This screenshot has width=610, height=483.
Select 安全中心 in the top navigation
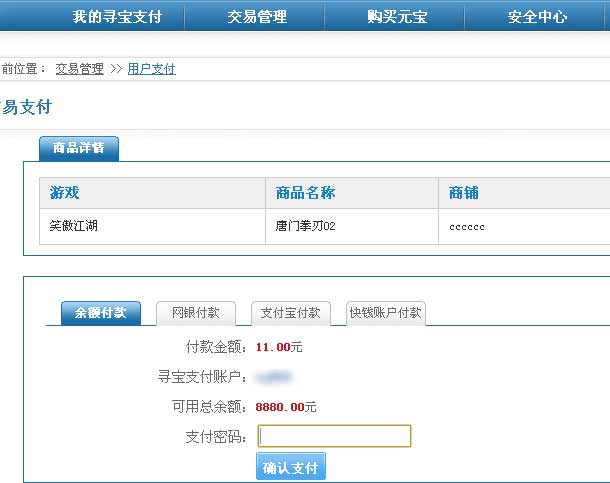tap(537, 17)
